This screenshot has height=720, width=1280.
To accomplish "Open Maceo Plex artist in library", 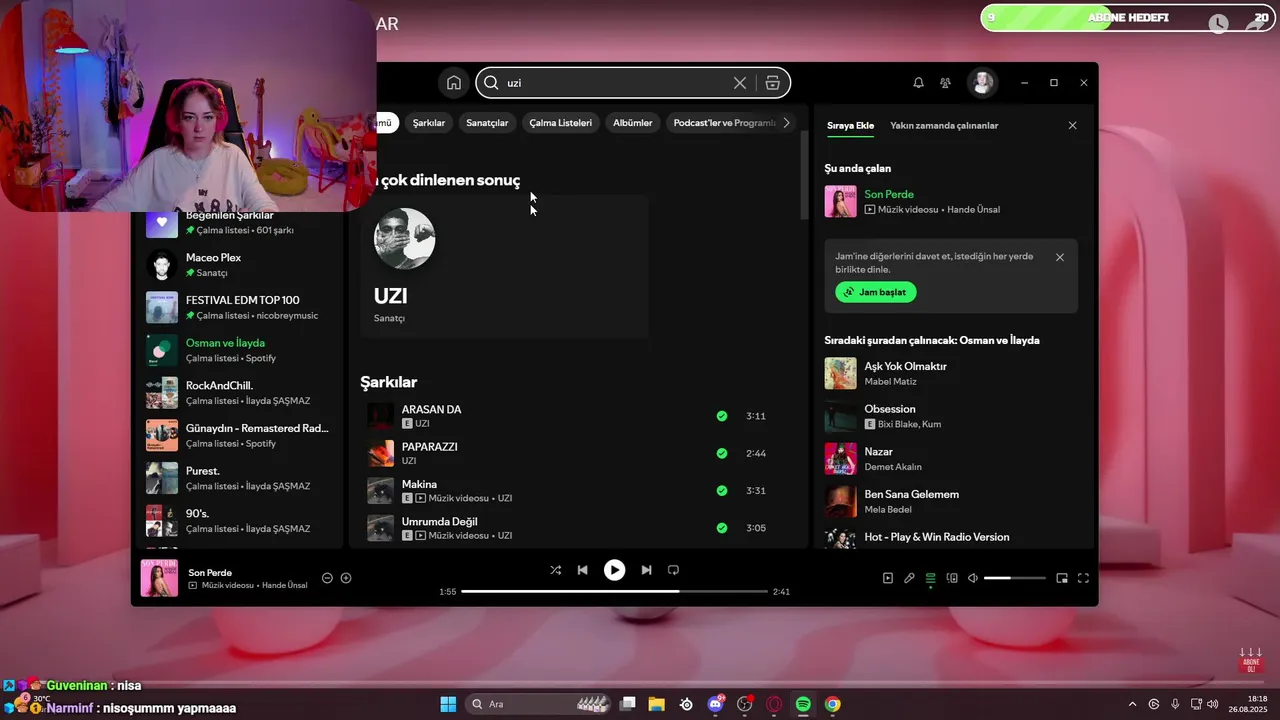I will (x=240, y=265).
